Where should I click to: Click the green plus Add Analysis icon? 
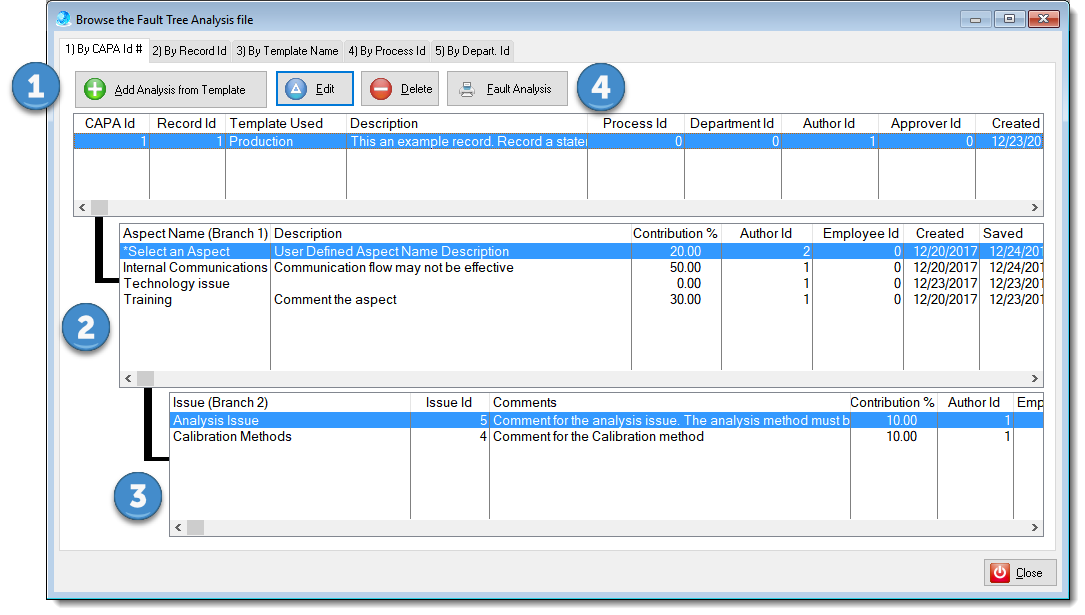[95, 89]
